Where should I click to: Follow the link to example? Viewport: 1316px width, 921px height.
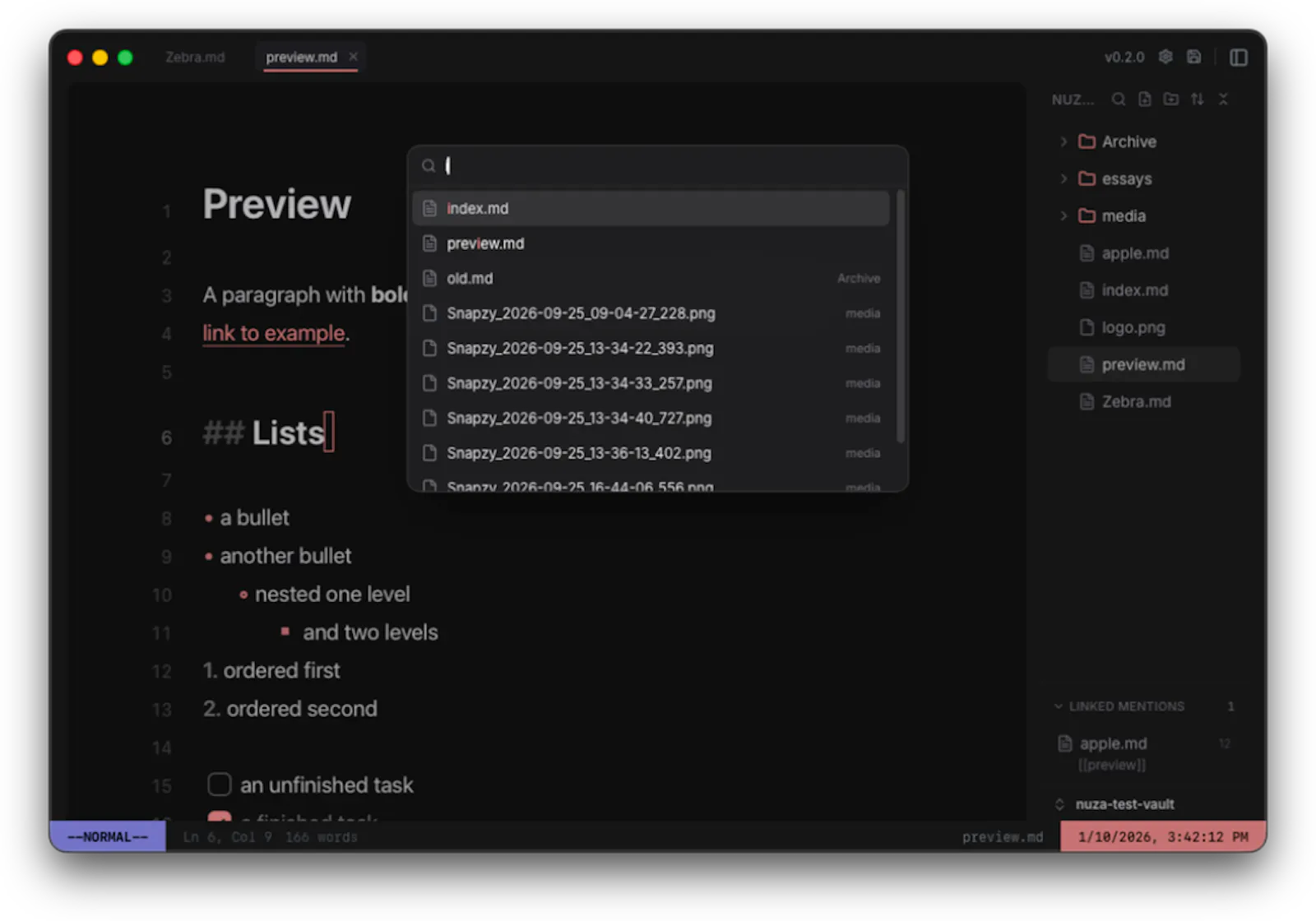pos(274,333)
